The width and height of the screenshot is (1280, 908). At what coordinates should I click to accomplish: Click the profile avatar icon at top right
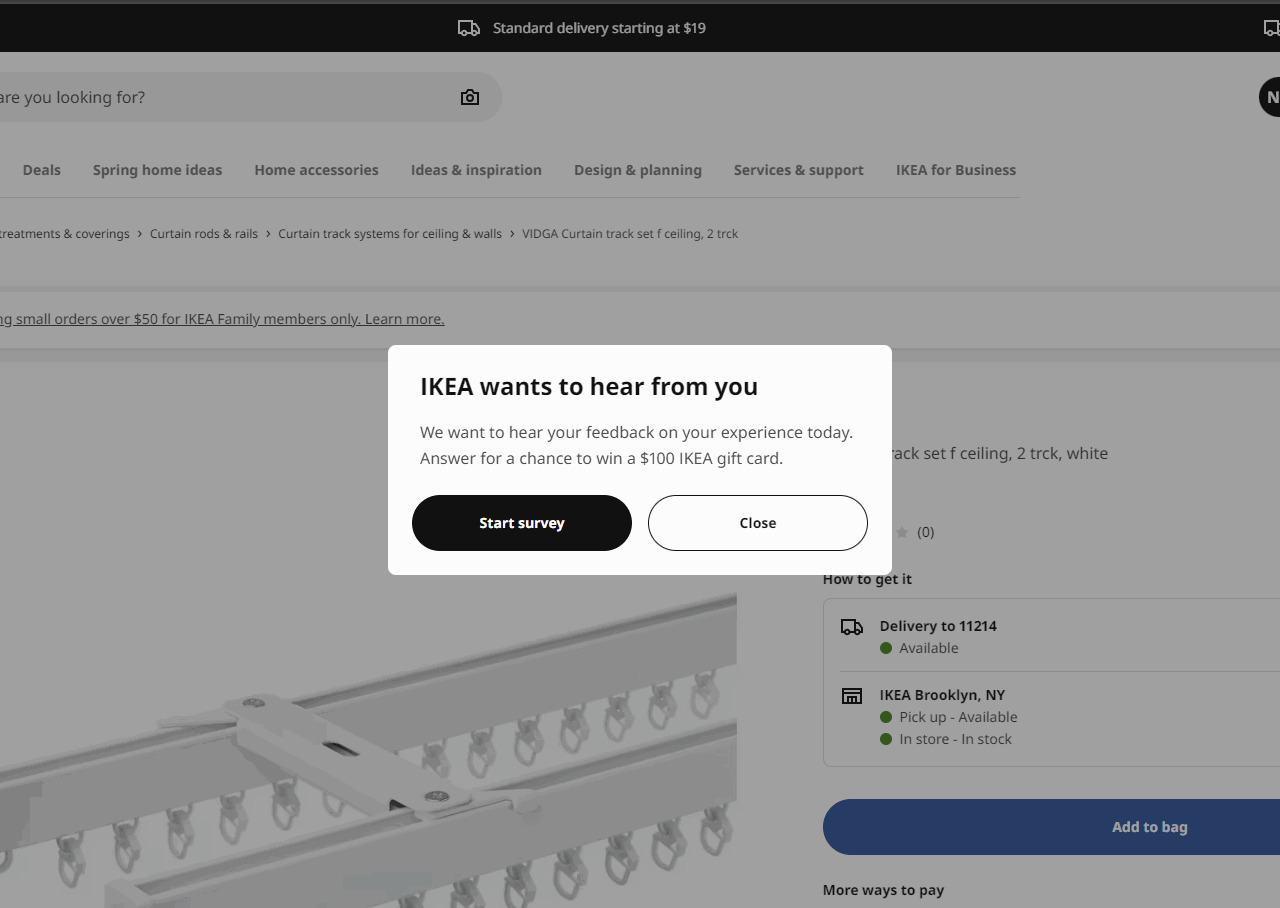1270,97
